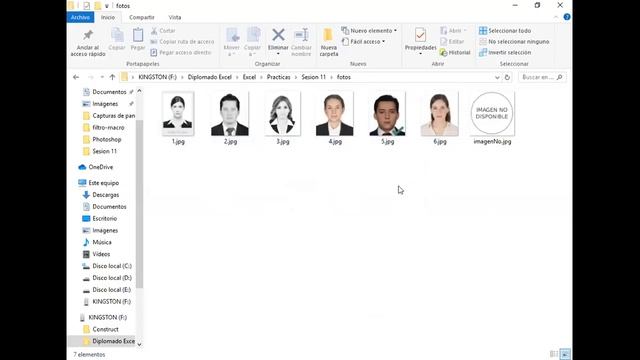
Task: Click Sesion 11 in address path
Action: (313, 77)
